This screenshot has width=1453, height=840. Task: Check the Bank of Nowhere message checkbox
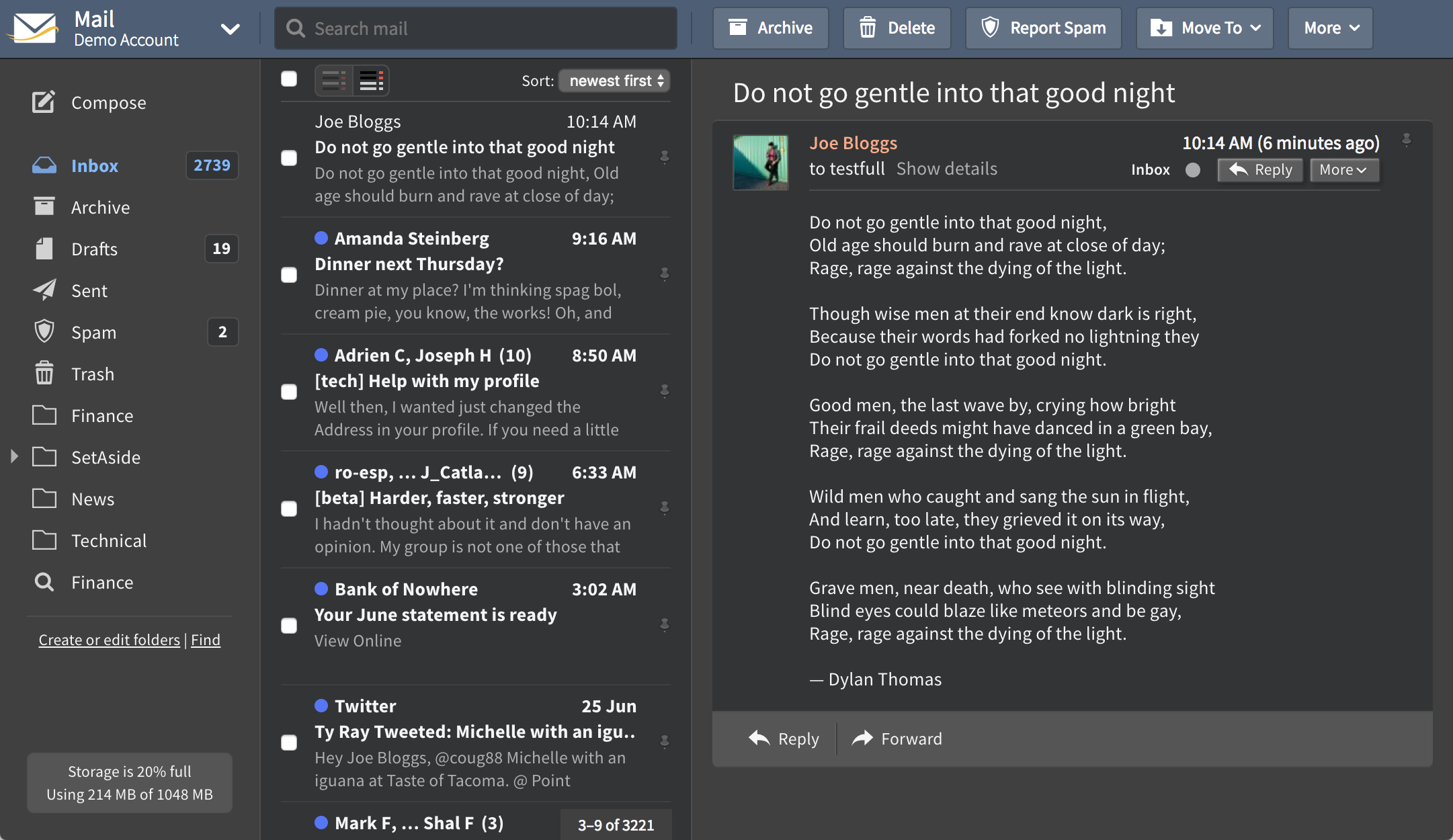tap(289, 626)
